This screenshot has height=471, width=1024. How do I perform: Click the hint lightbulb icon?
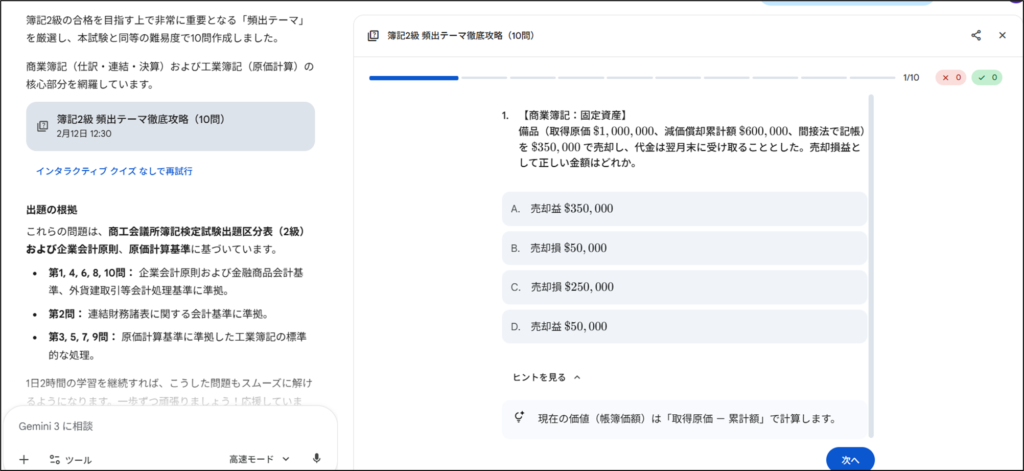coord(520,418)
